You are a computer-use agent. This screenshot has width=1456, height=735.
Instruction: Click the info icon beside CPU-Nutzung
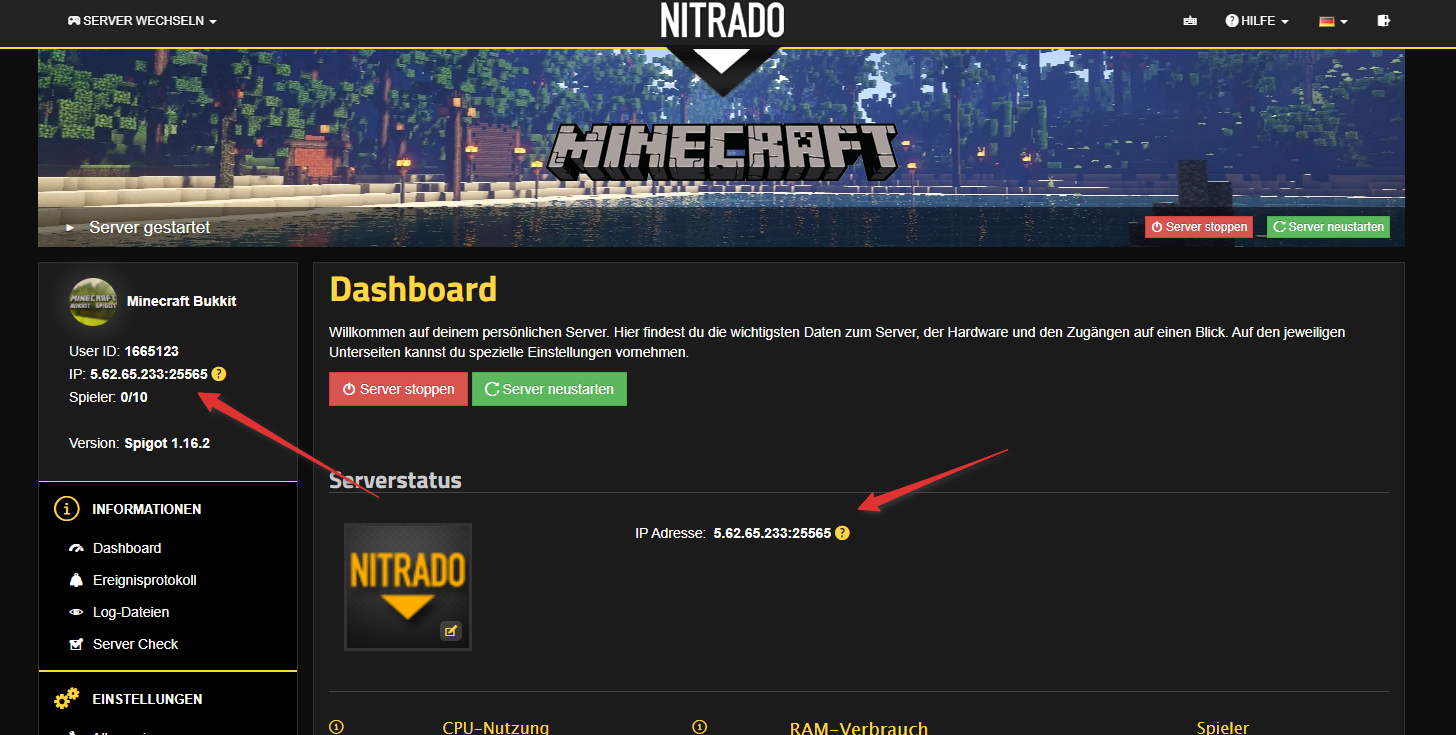pos(336,727)
